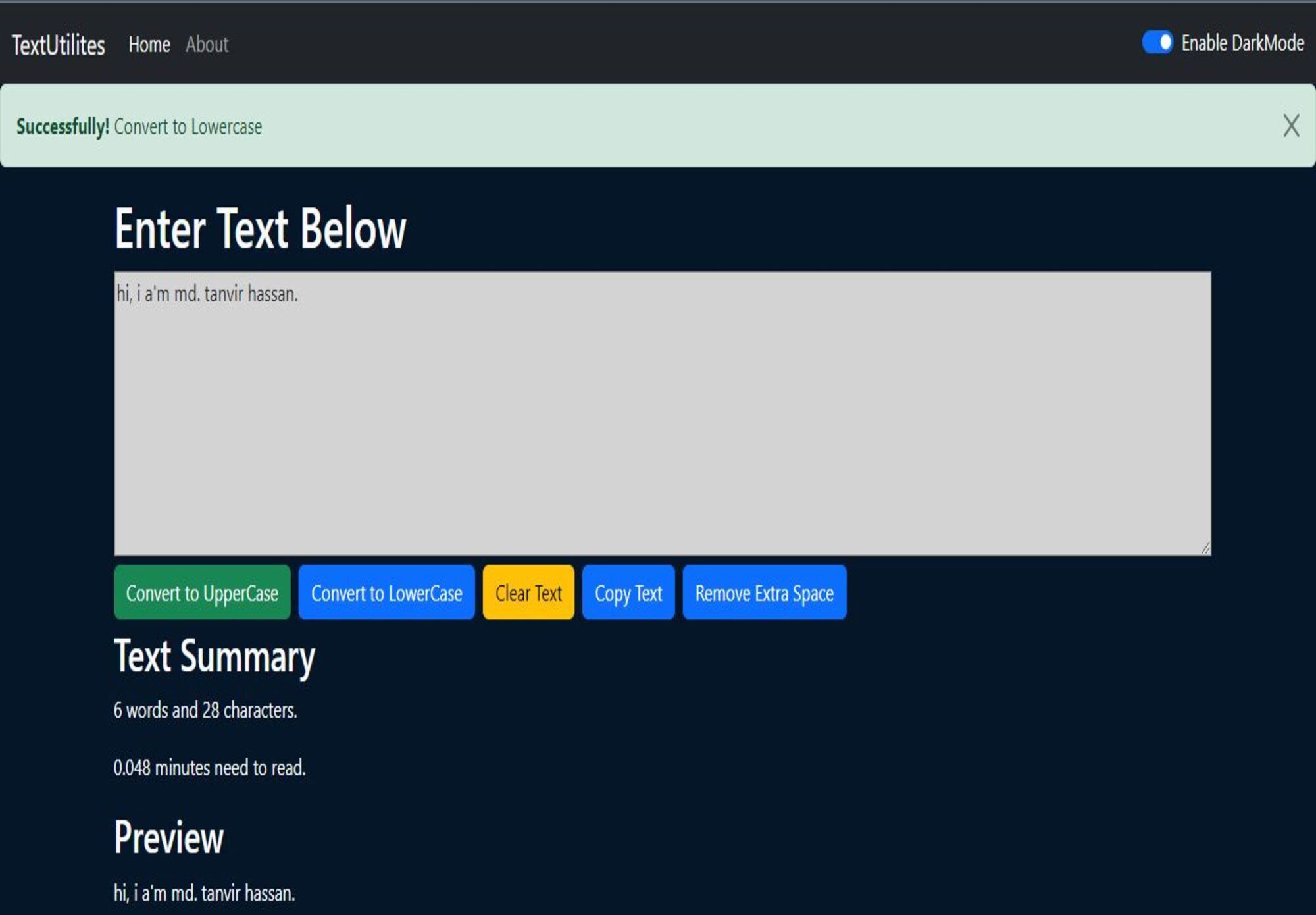Click the Copy Text button
This screenshot has height=915, width=1316.
[x=628, y=592]
